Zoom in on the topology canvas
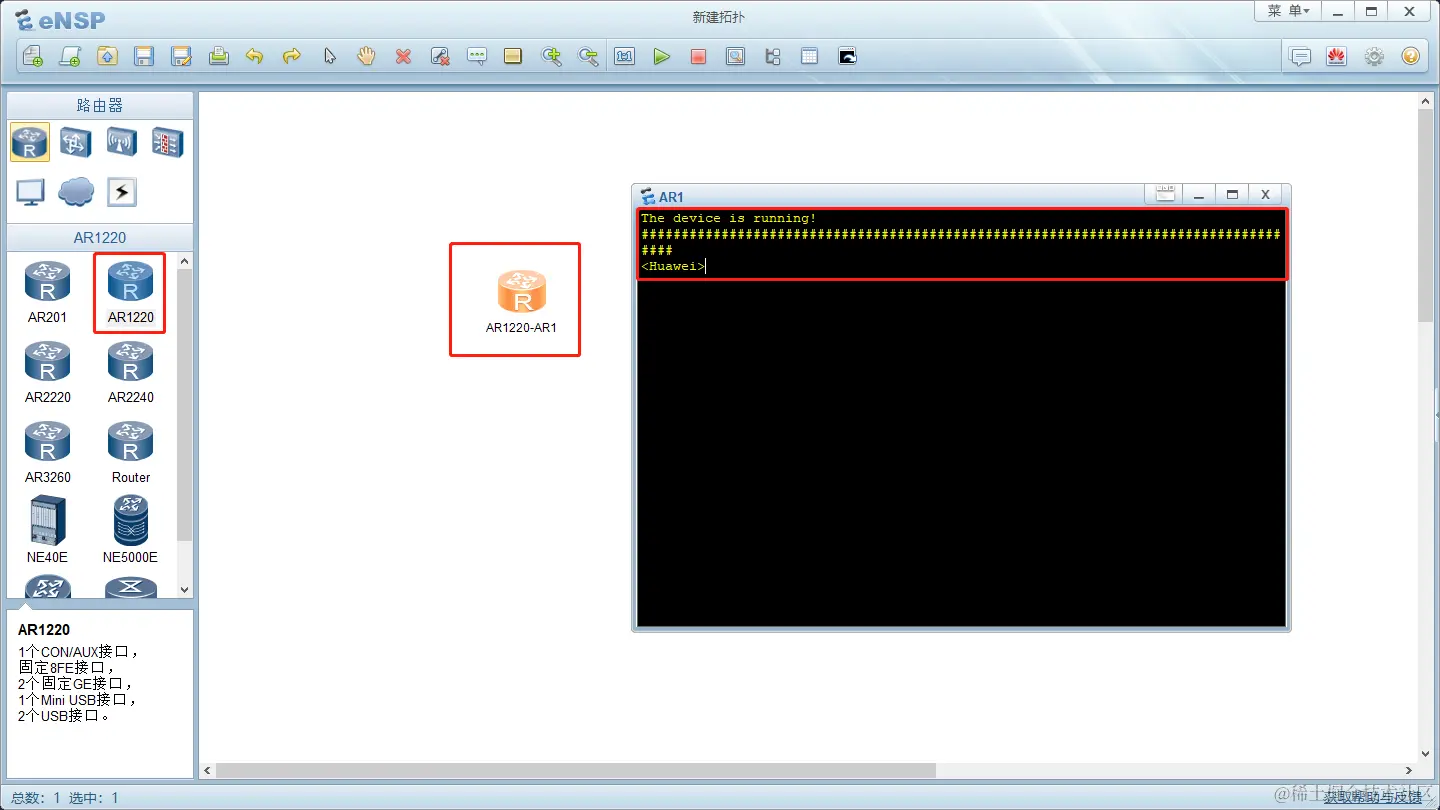Screen dimensions: 1440x810 [x=551, y=57]
